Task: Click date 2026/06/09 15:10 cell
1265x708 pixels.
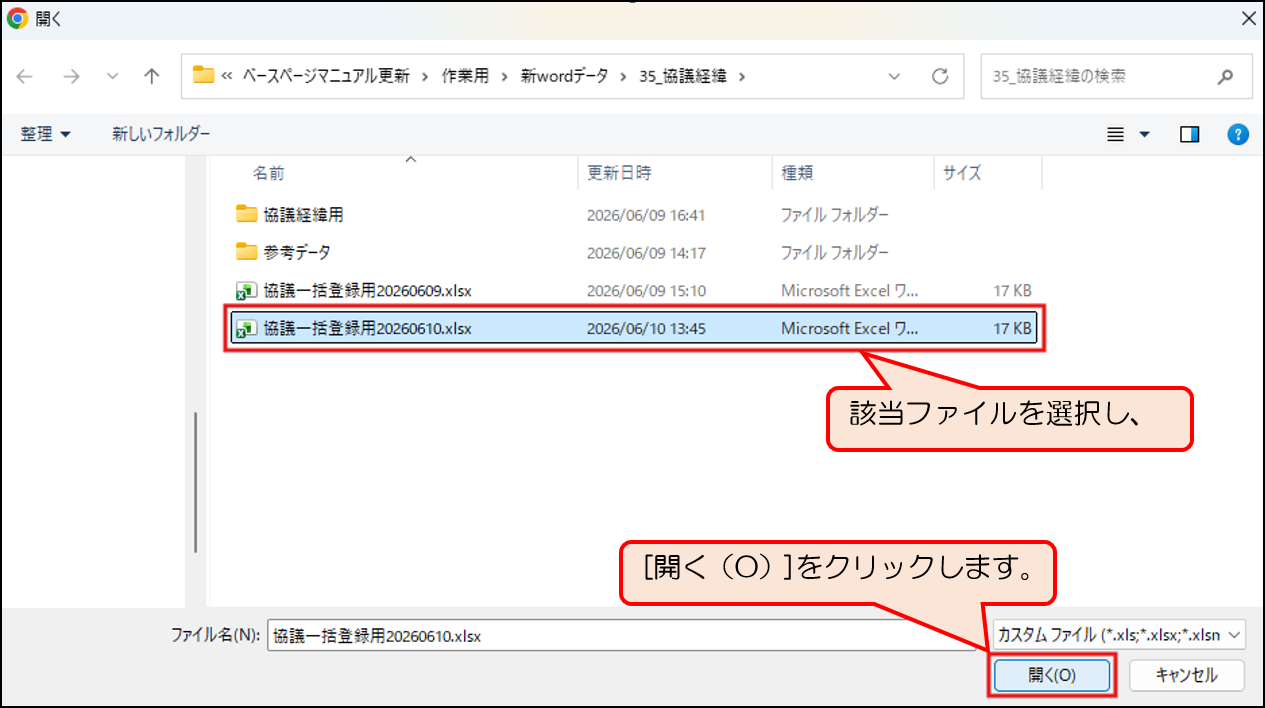Action: (x=646, y=290)
